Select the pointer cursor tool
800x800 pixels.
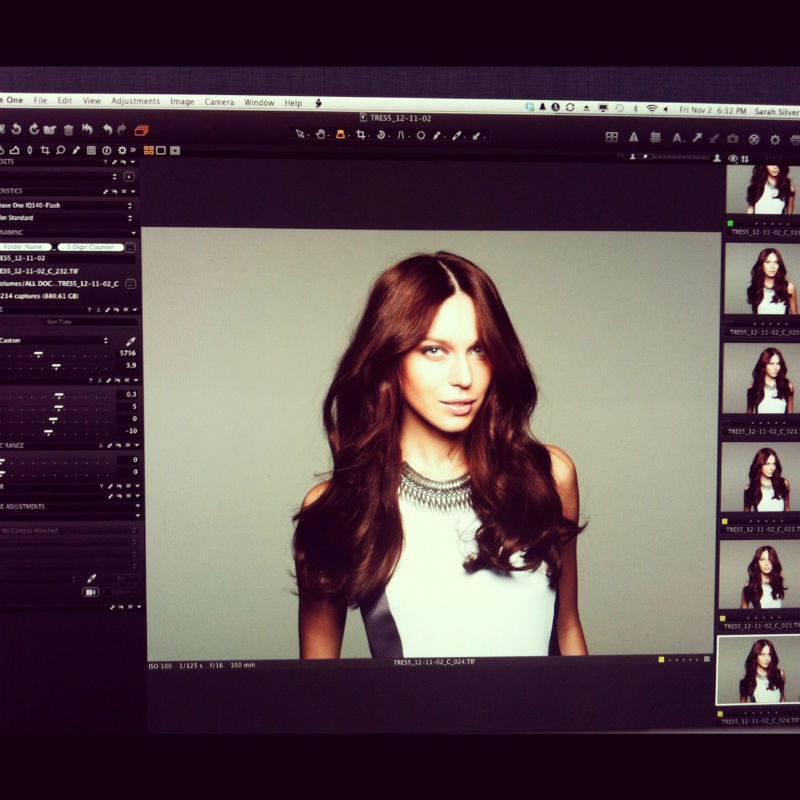coord(300,134)
